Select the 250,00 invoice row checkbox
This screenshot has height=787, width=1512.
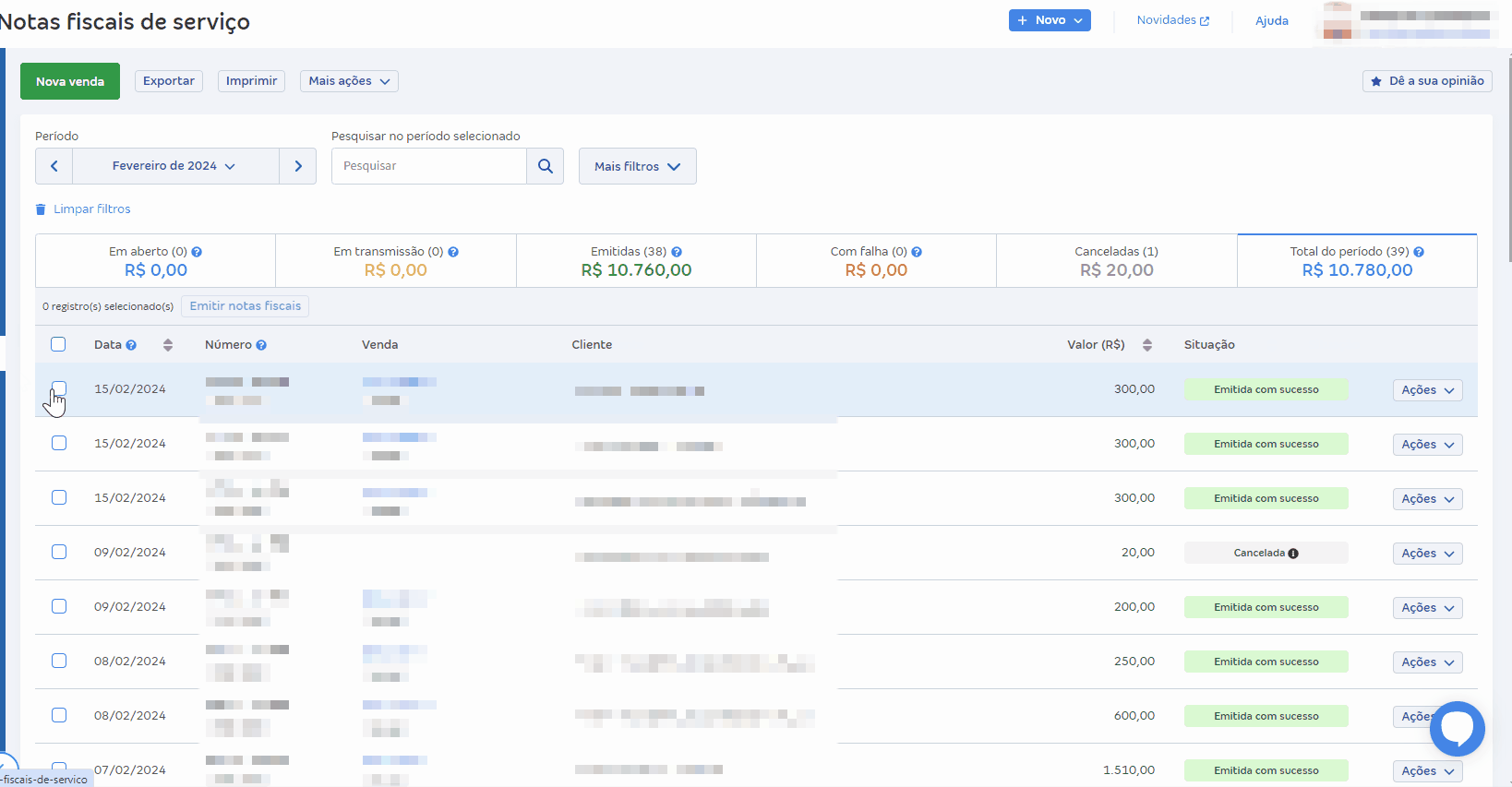click(59, 661)
